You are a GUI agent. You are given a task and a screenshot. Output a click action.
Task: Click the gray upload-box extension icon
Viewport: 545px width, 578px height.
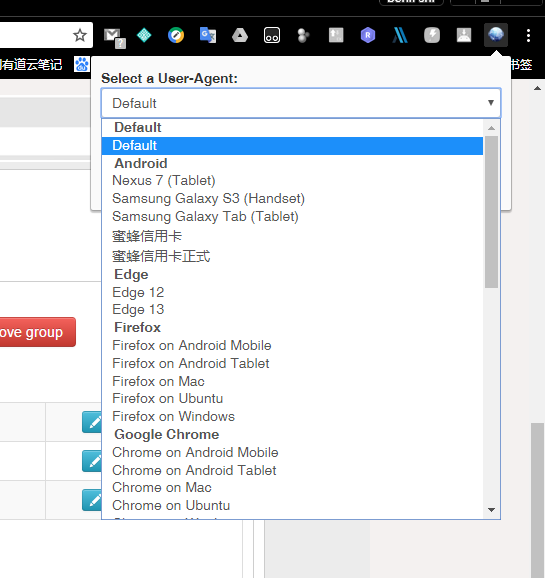[336, 35]
